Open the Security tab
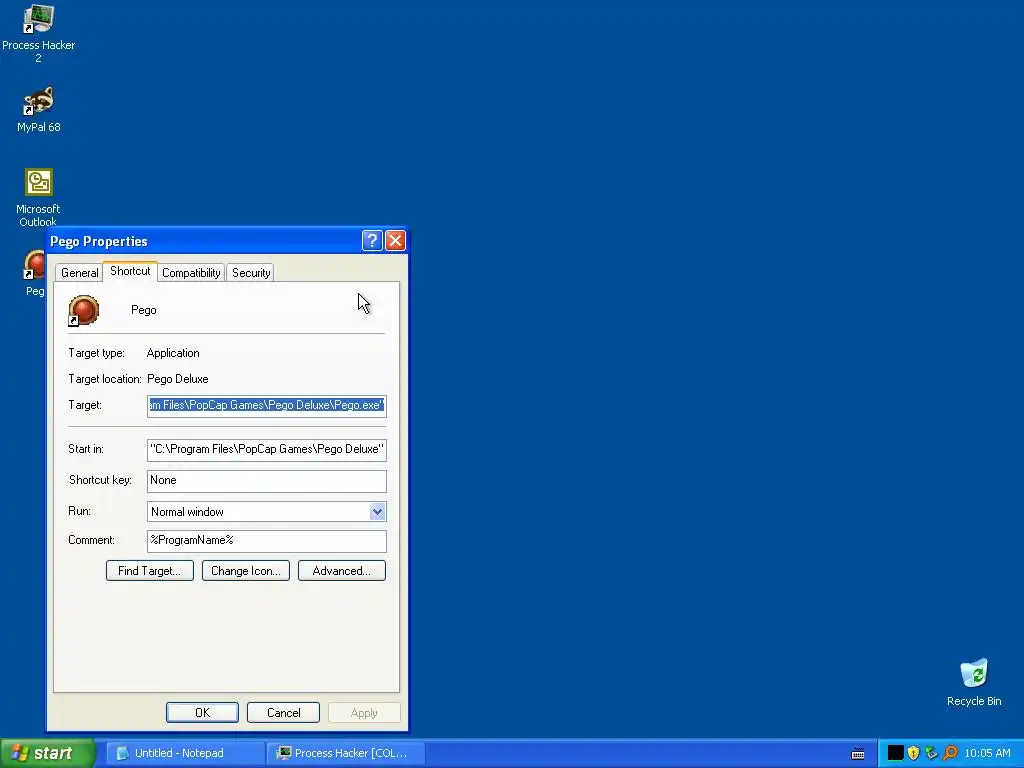 pos(251,272)
